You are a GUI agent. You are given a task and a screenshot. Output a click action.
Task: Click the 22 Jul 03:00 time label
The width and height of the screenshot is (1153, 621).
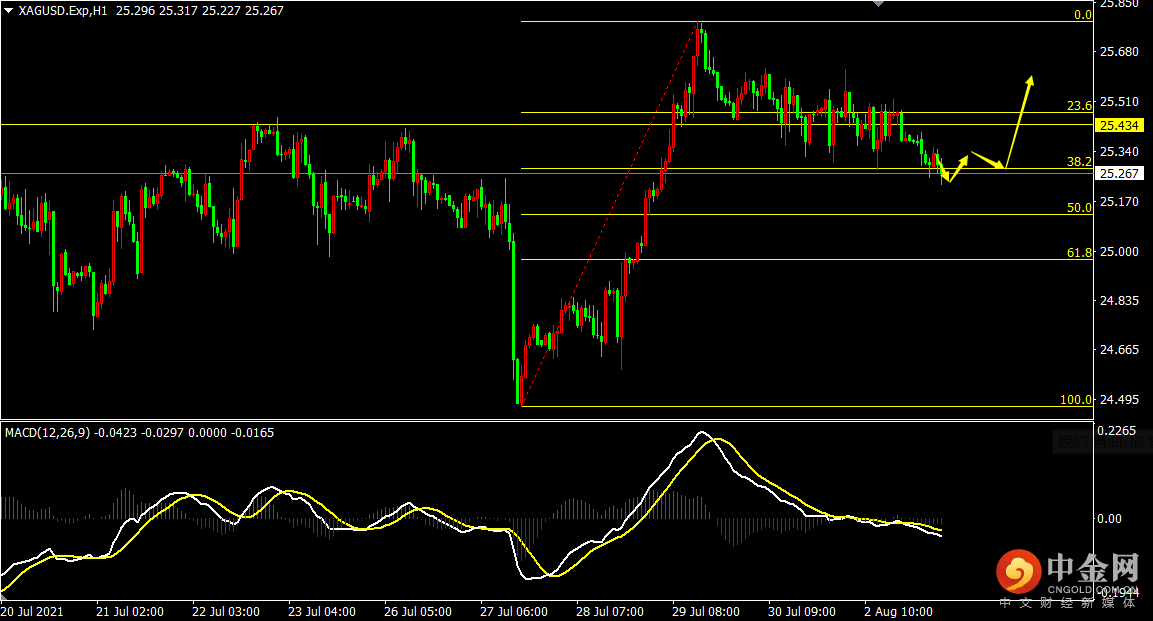coord(226,611)
